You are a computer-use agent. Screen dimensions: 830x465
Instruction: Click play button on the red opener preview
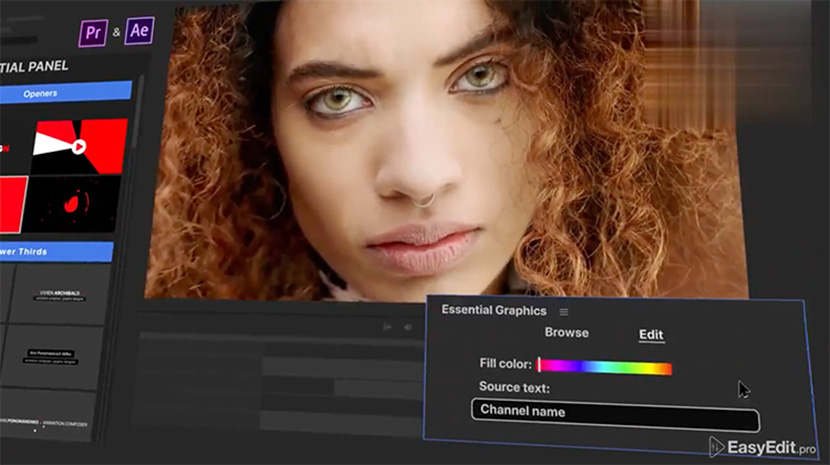[79, 146]
